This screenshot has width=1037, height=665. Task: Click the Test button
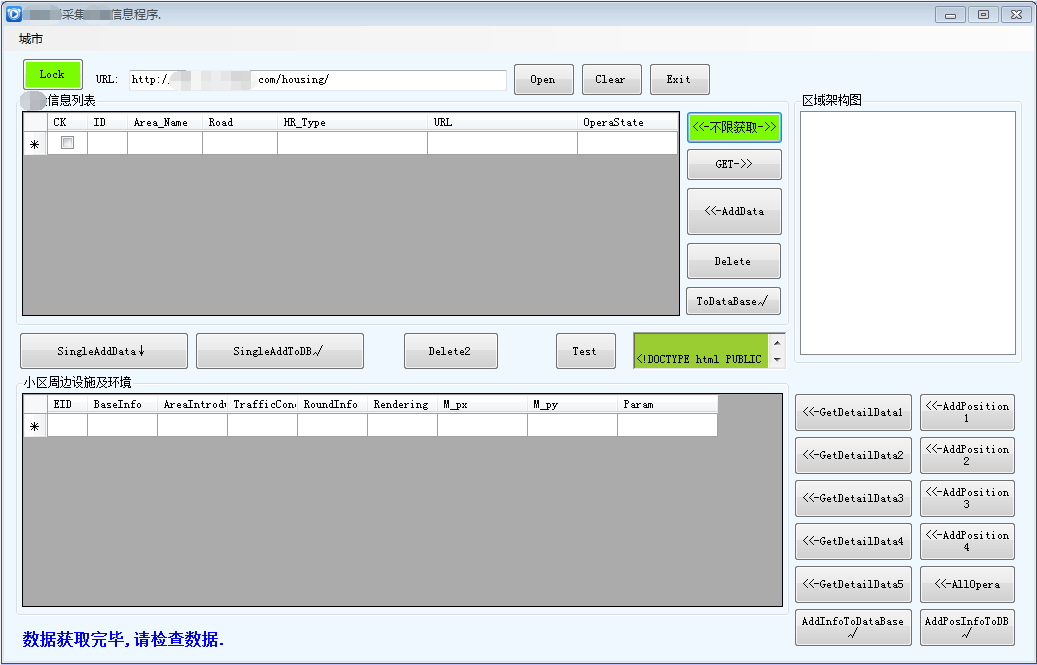585,351
